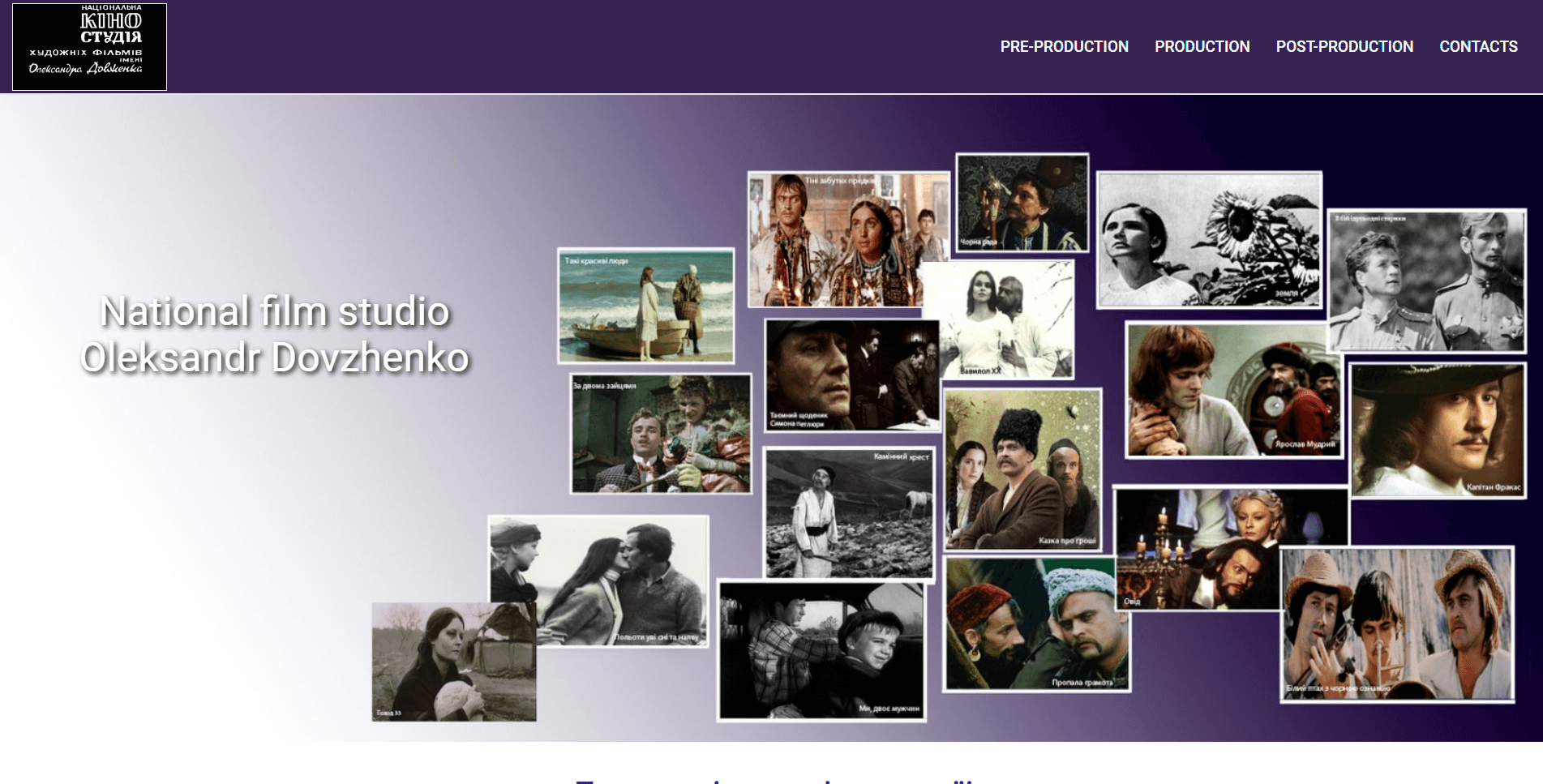Viewport: 1543px width, 784px height.
Task: Click the 'National film studio Oleksandr Dovzhenko' heading
Action: (275, 334)
